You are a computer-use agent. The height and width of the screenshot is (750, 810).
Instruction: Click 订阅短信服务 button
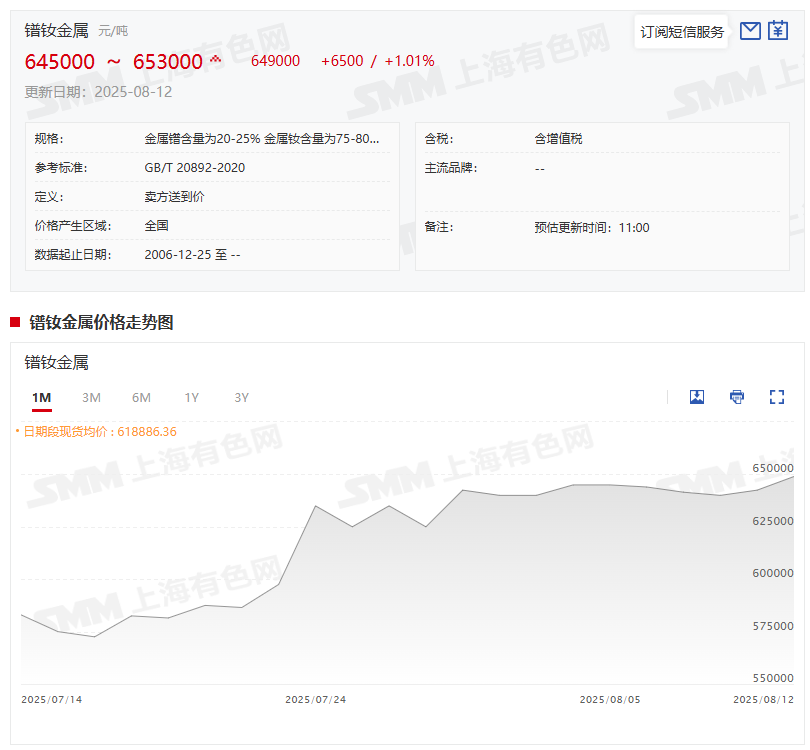pos(682,32)
